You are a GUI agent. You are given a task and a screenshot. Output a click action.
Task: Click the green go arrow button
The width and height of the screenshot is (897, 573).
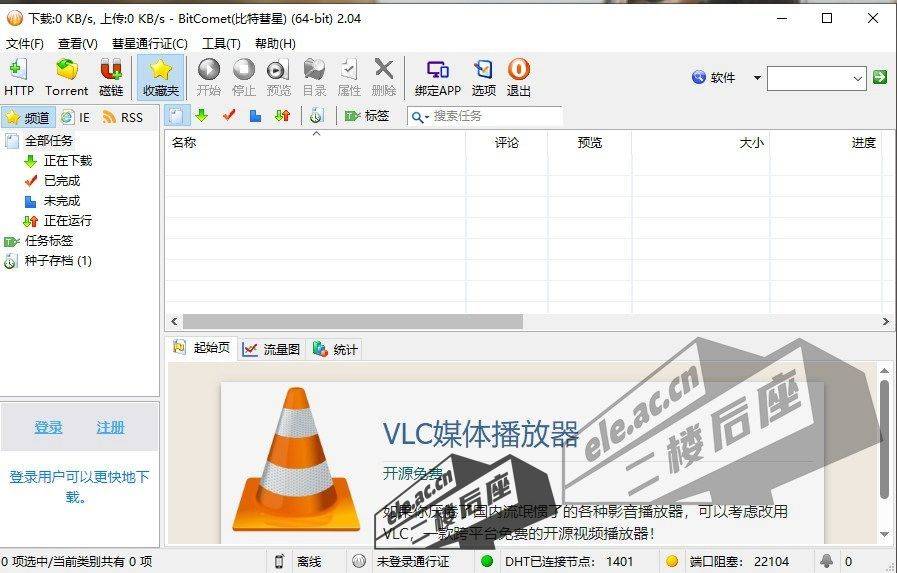pos(880,77)
